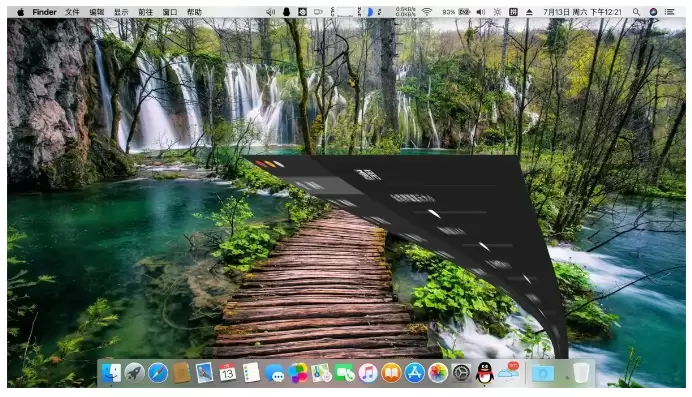
Task: Open the 前往 menu
Action: (x=145, y=12)
